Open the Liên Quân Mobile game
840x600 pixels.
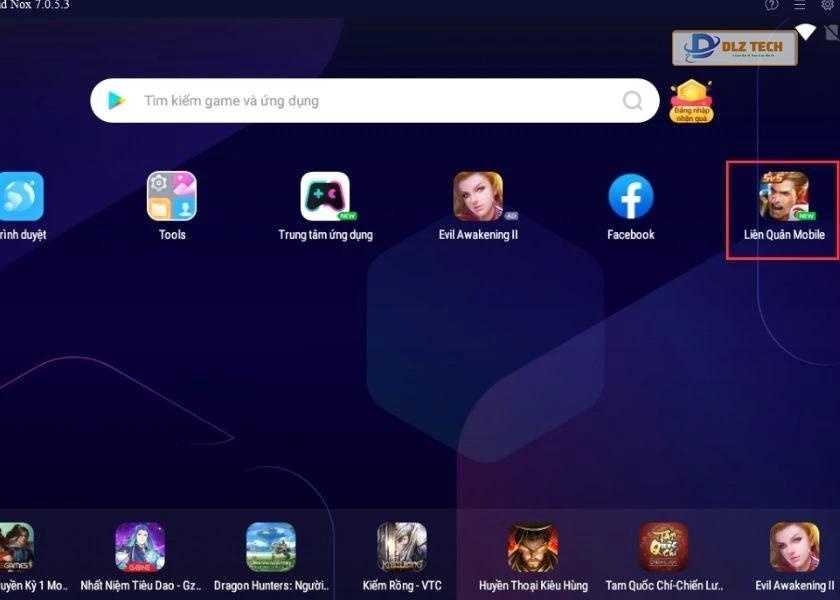click(784, 197)
